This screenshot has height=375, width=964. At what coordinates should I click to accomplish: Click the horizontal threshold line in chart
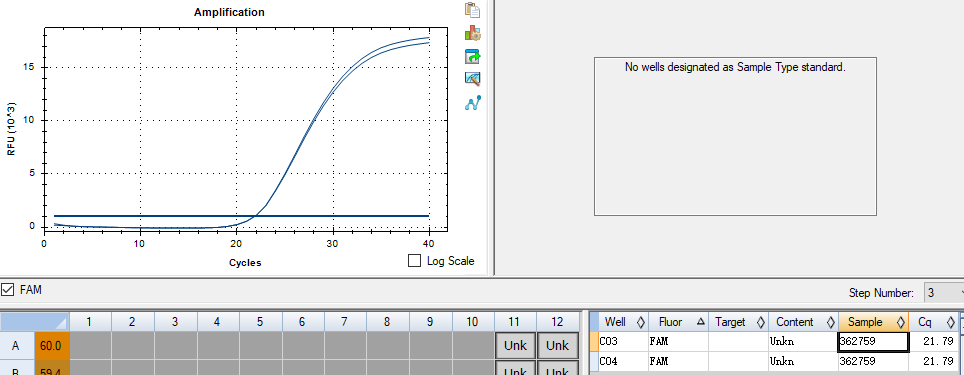click(x=241, y=216)
